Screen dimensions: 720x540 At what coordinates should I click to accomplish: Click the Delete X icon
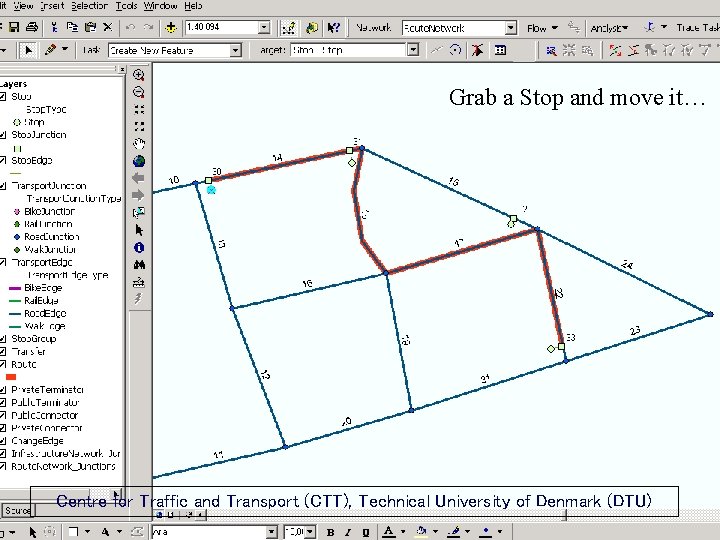[108, 28]
